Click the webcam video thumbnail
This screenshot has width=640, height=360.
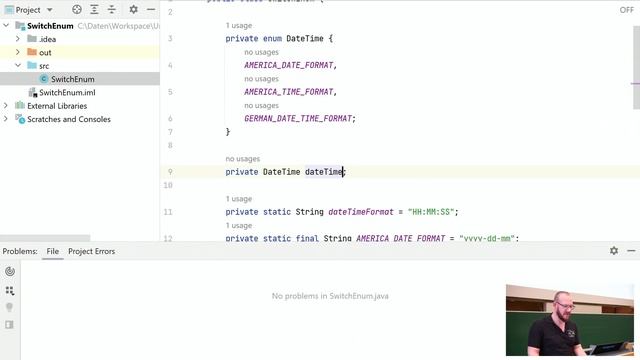pyautogui.click(x=570, y=320)
